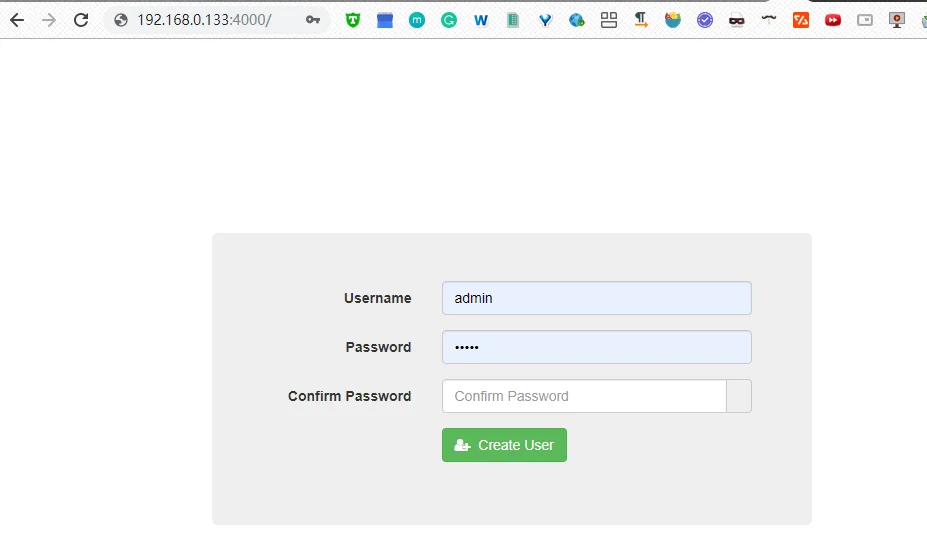Image resolution: width=927 pixels, height=559 pixels.
Task: Click the globe site-info icon in address bar
Action: pyautogui.click(x=121, y=20)
